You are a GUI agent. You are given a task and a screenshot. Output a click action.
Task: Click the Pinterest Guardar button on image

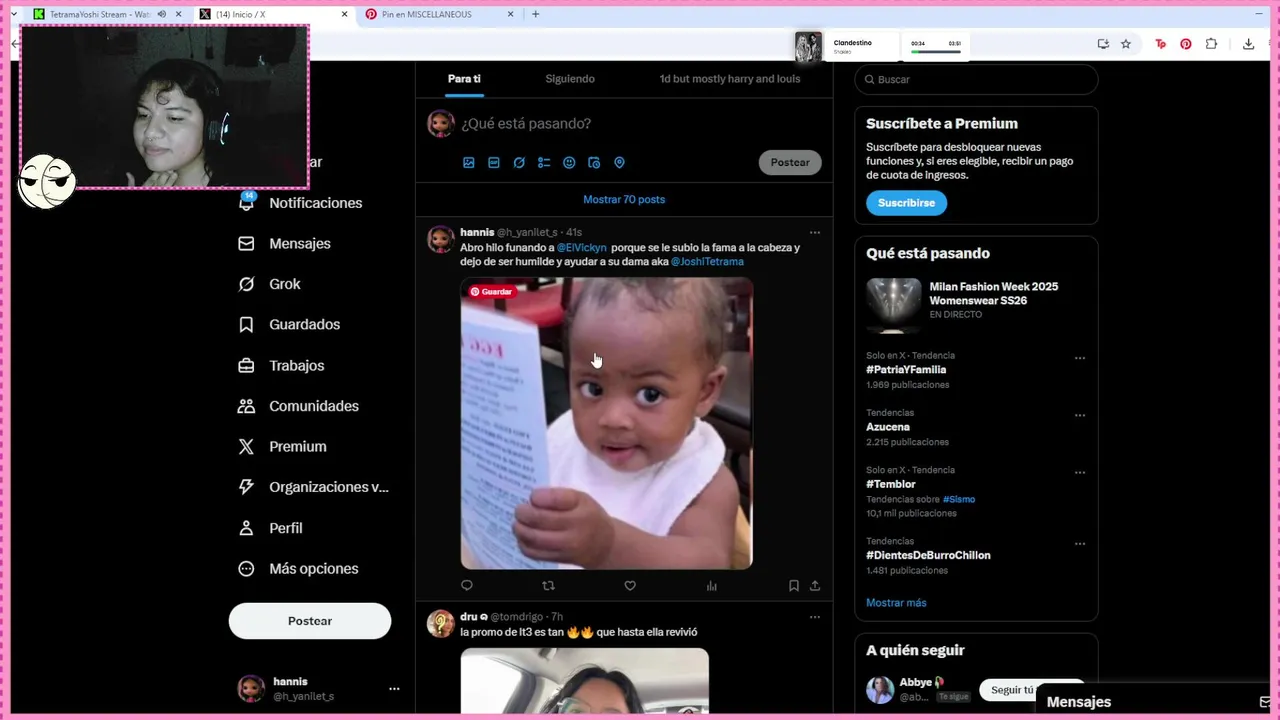(x=491, y=292)
